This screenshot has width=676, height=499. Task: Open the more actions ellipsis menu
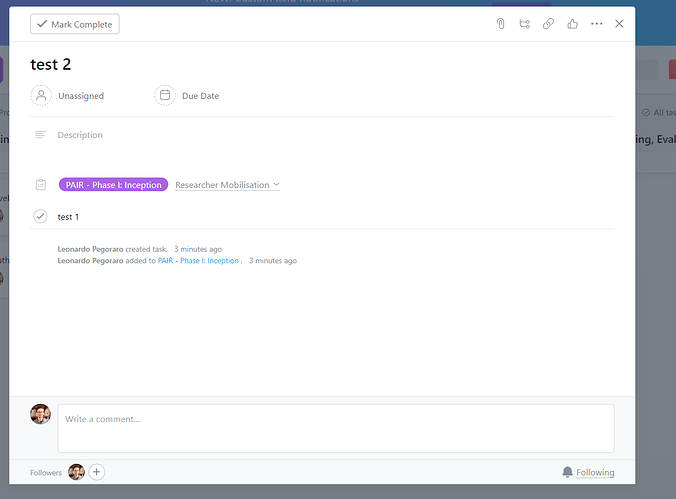pos(597,24)
